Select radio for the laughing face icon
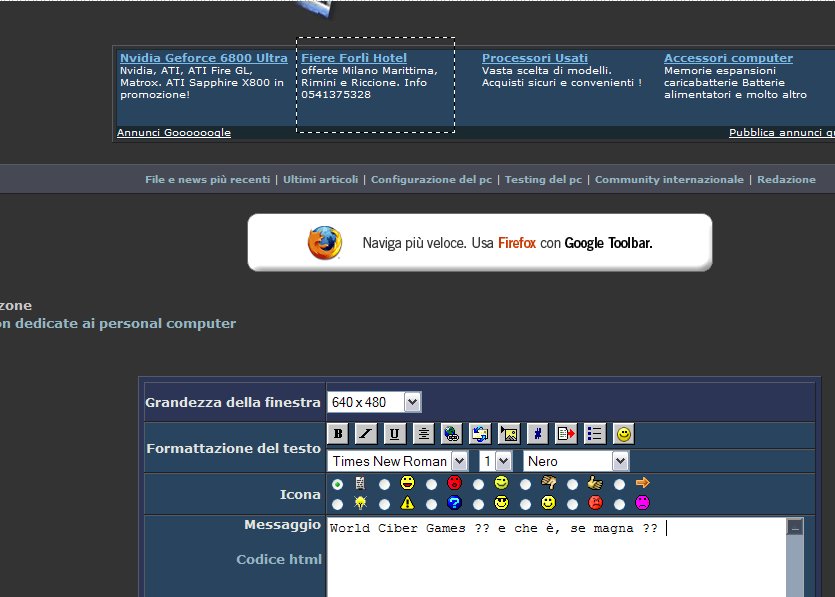The height and width of the screenshot is (597, 835). pos(384,485)
